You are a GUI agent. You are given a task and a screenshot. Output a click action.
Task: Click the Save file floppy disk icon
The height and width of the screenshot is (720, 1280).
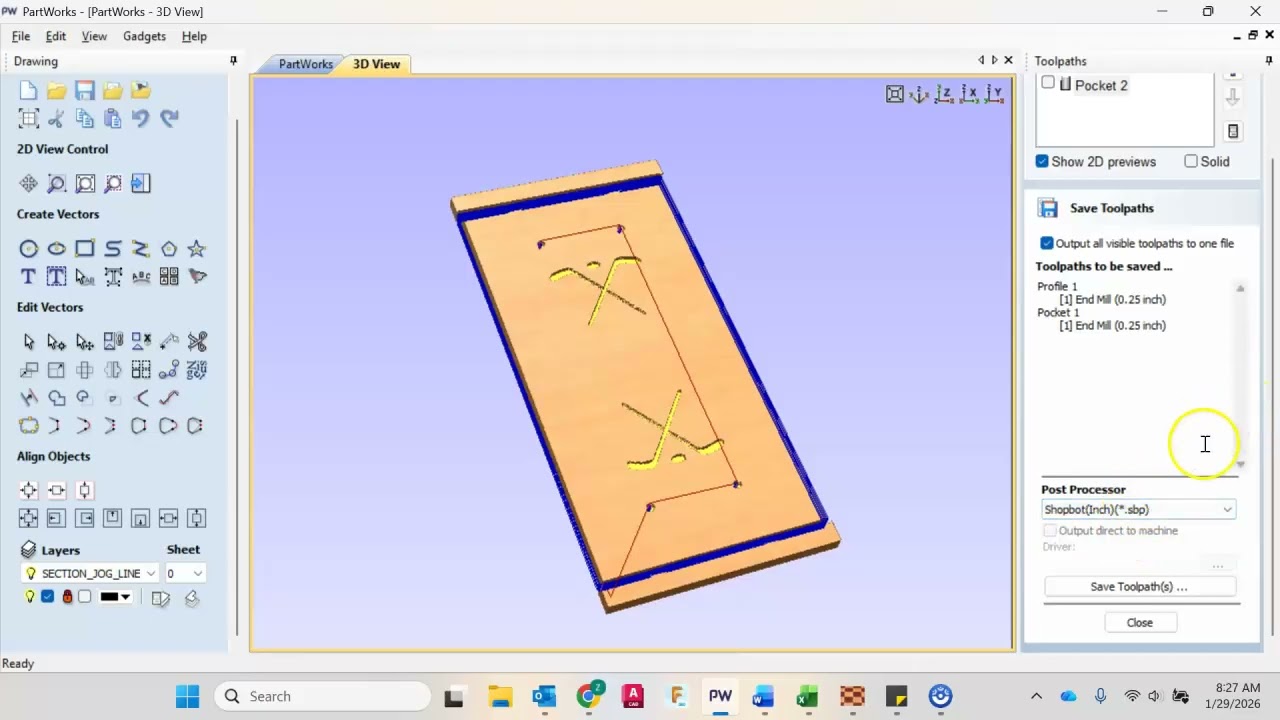(x=84, y=91)
